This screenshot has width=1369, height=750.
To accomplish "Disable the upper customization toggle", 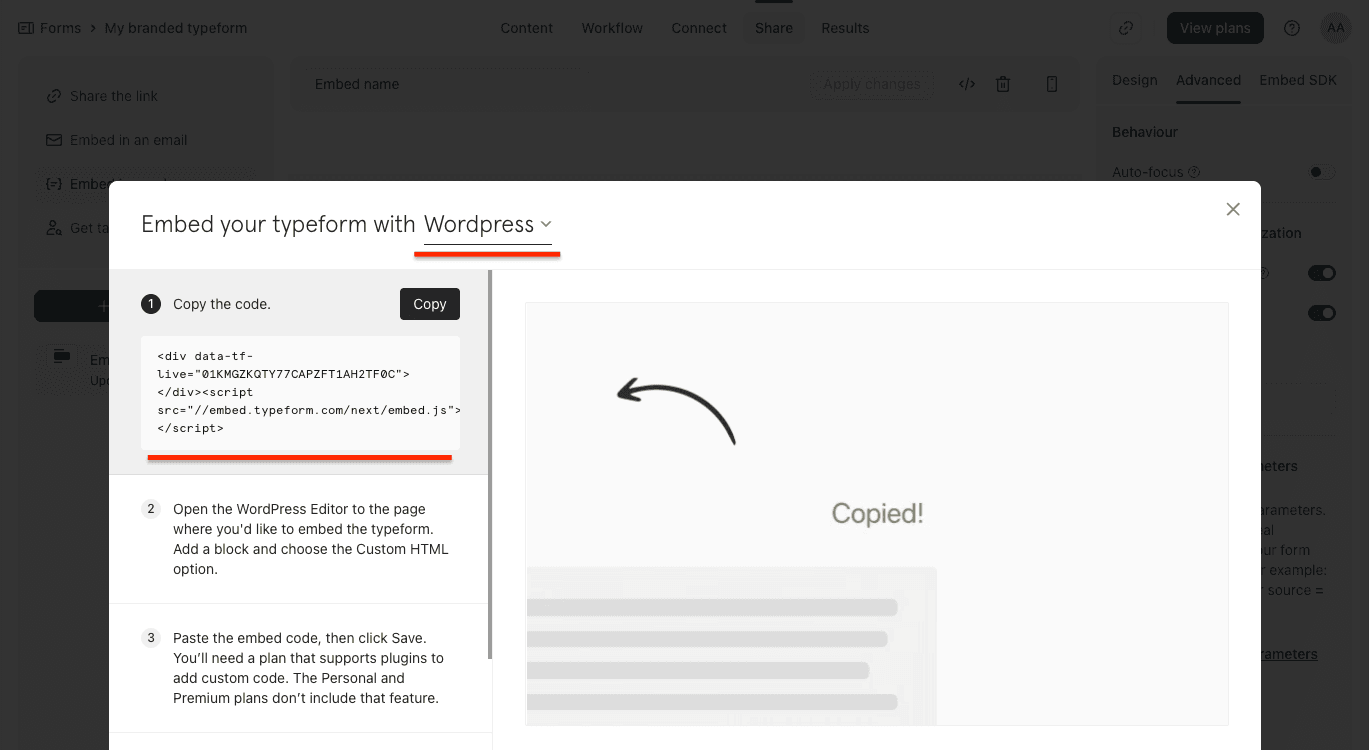I will (1321, 272).
